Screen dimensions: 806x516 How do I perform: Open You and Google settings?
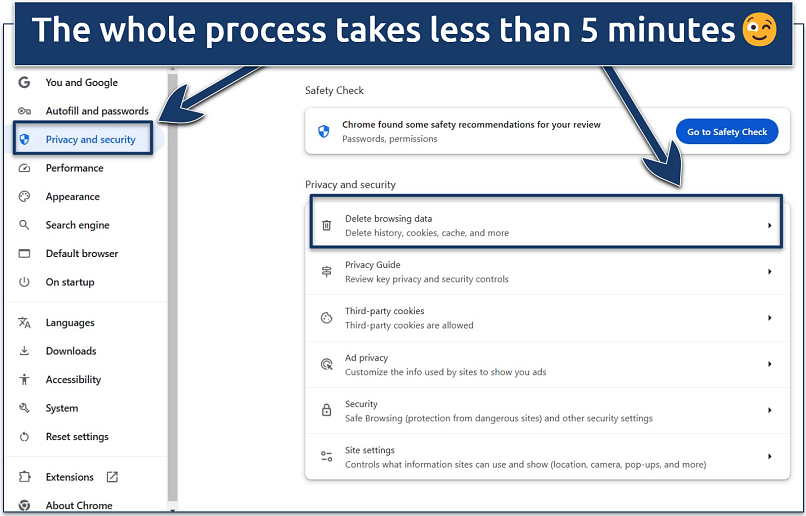click(82, 82)
